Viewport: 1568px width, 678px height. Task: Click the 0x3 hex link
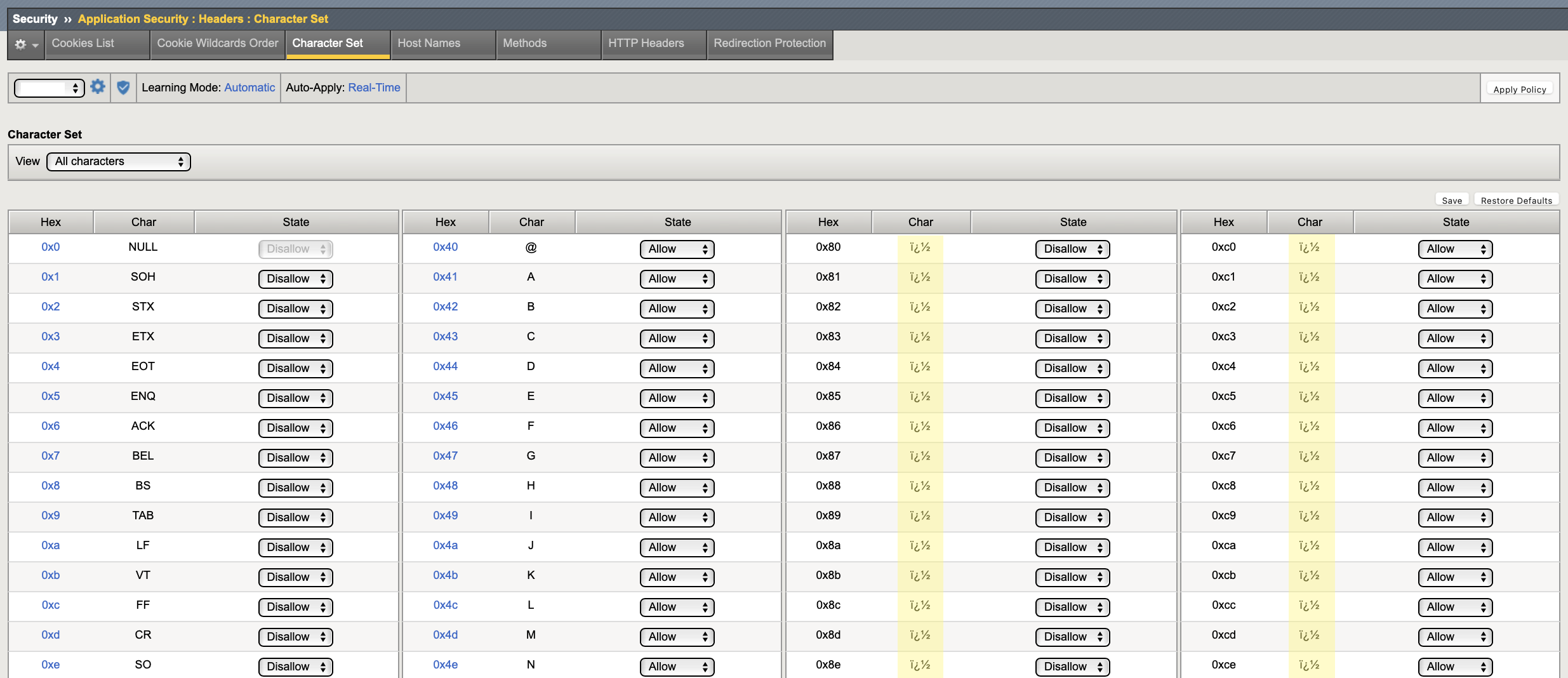[51, 336]
